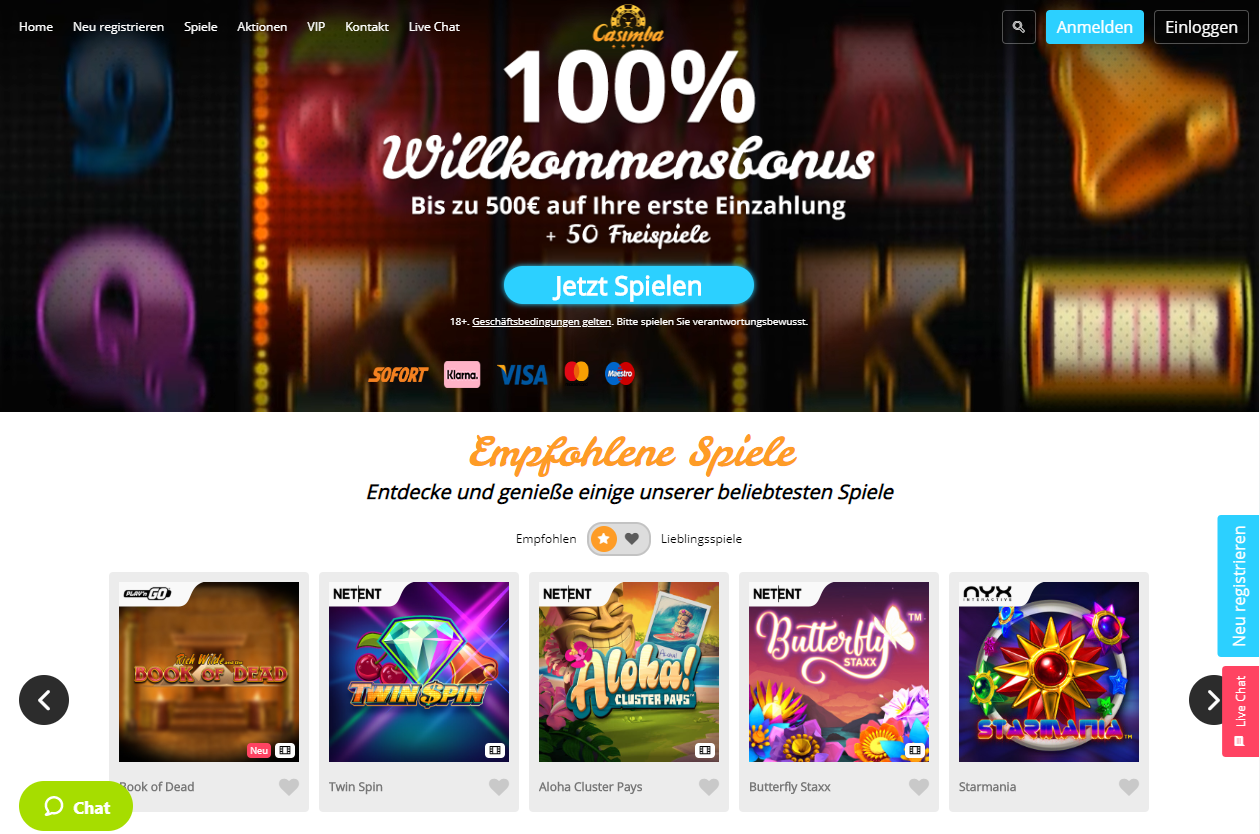Select the Klarna payment logo

(x=462, y=374)
